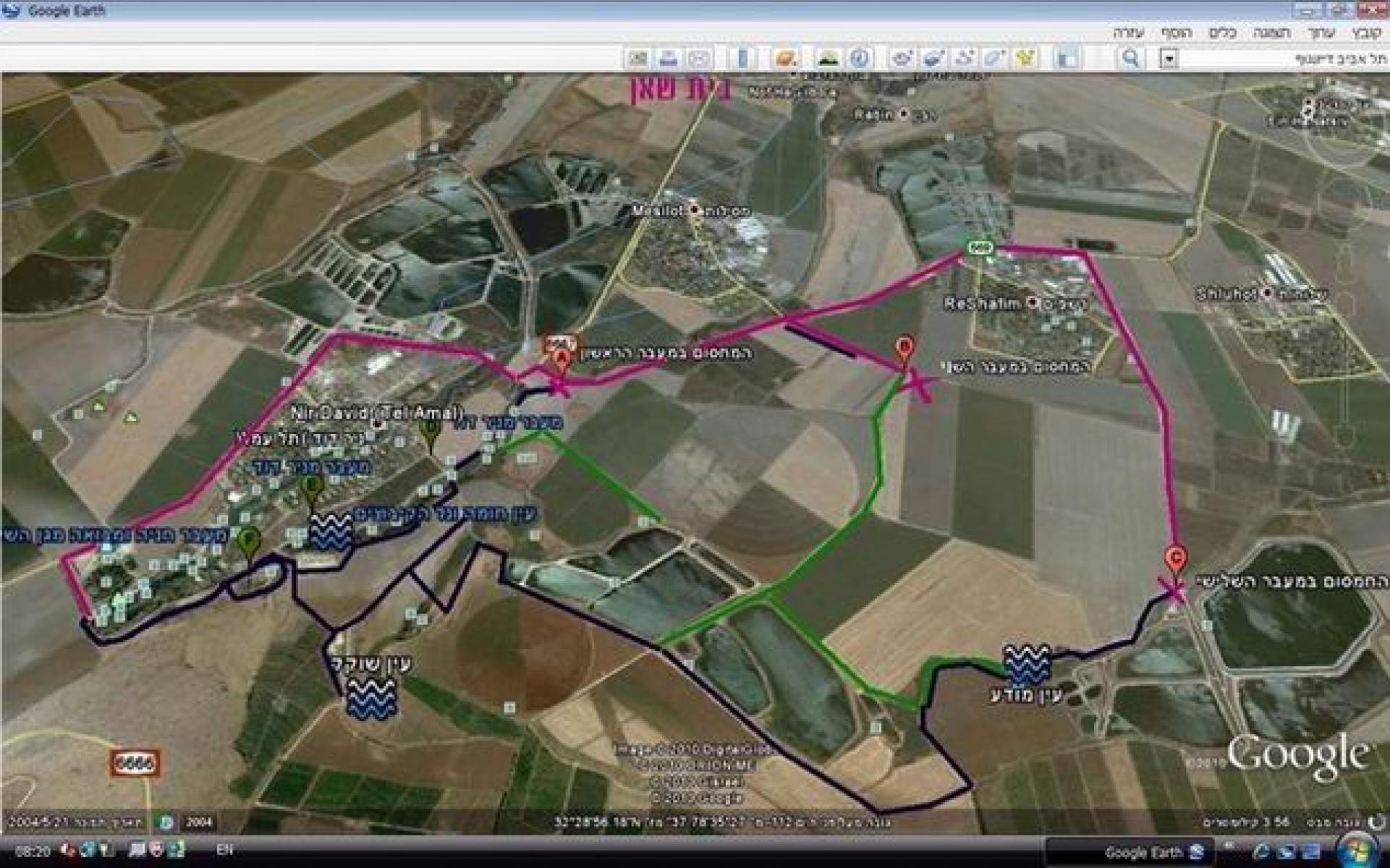This screenshot has height=868, width=1390.
Task: Click the green historical imagery clock icon
Action: click(166, 822)
